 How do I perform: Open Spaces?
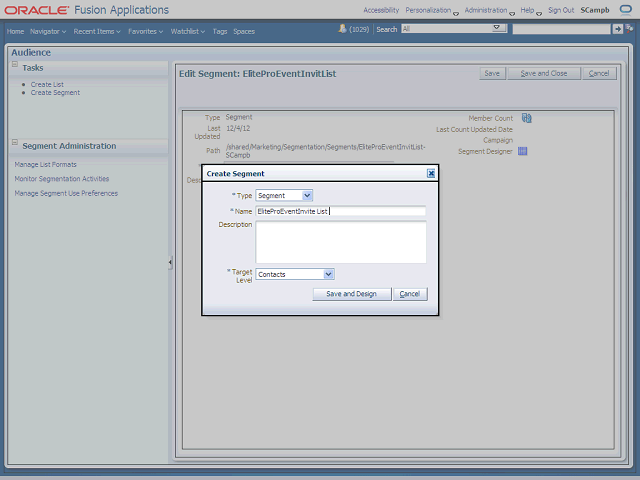244,31
